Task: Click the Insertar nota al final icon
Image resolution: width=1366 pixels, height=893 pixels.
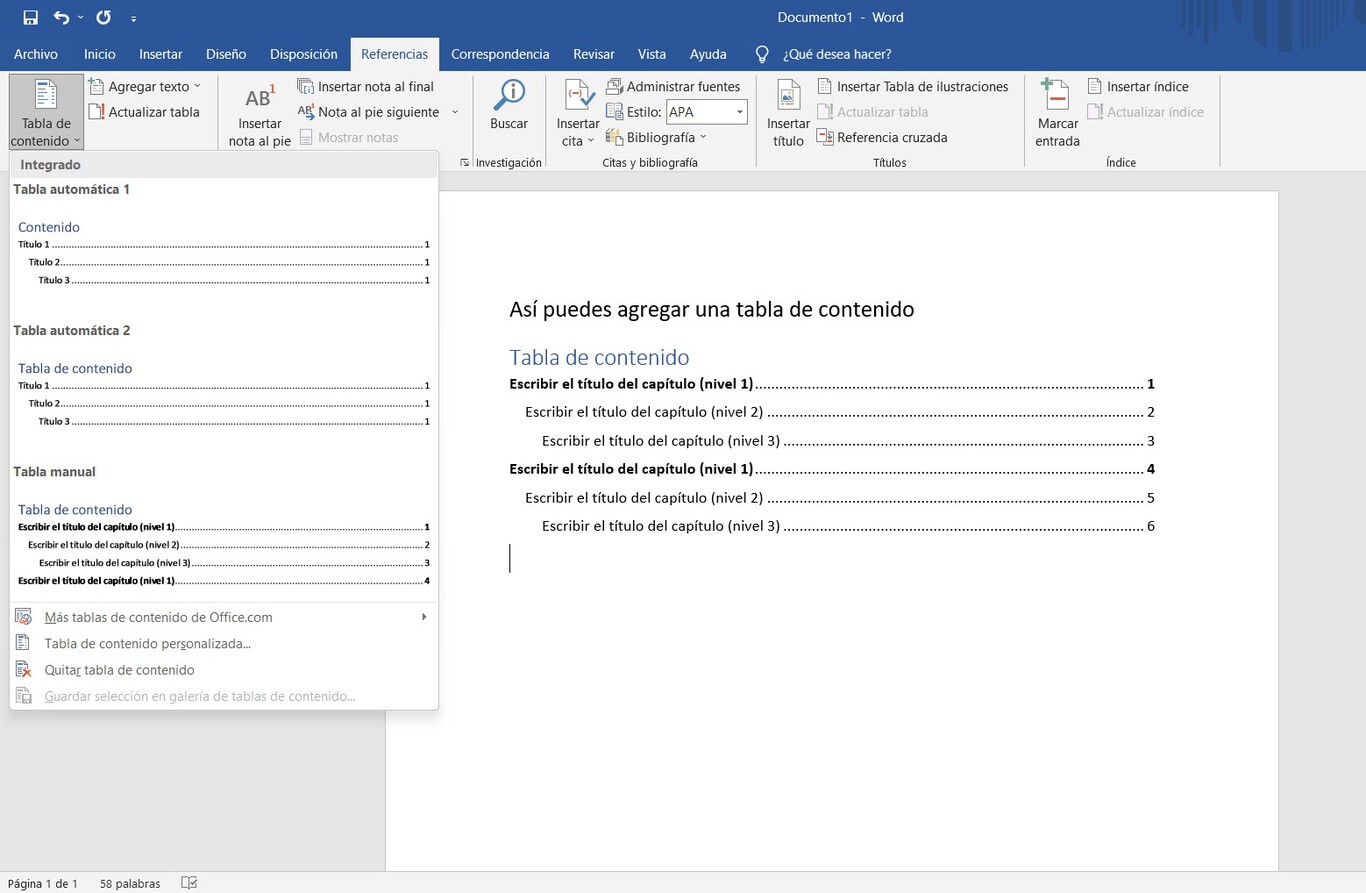Action: (368, 86)
